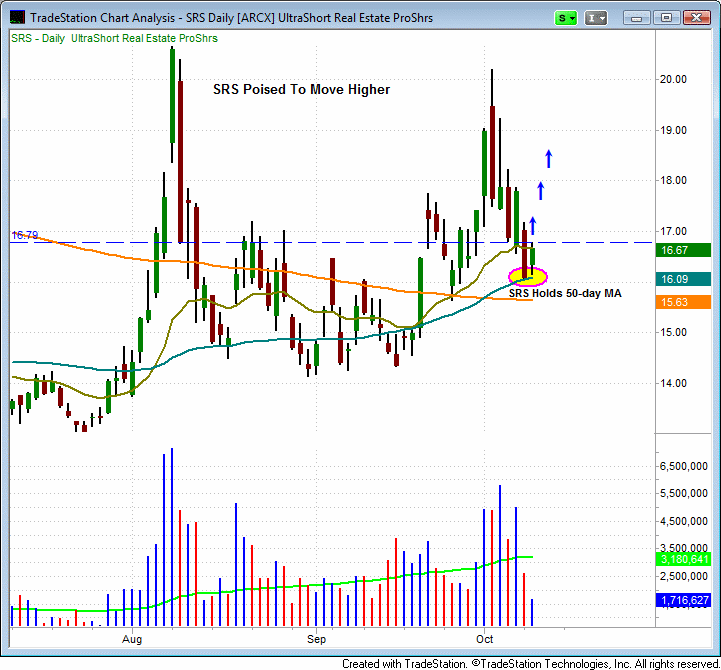This screenshot has width=721, height=670.
Task: Click the green 16.67 last price marker
Action: 683,250
